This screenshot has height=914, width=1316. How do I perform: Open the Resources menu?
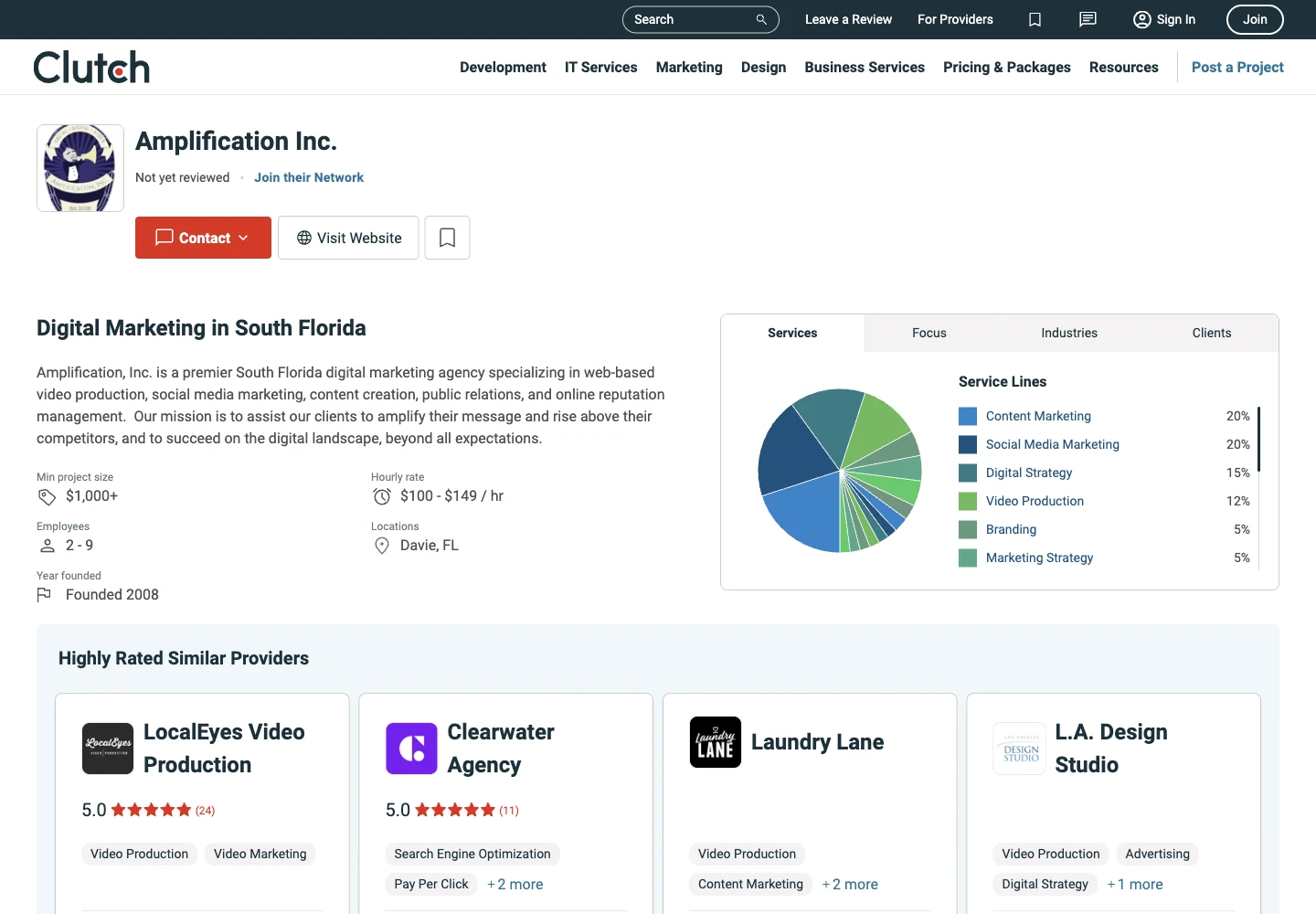[1124, 67]
